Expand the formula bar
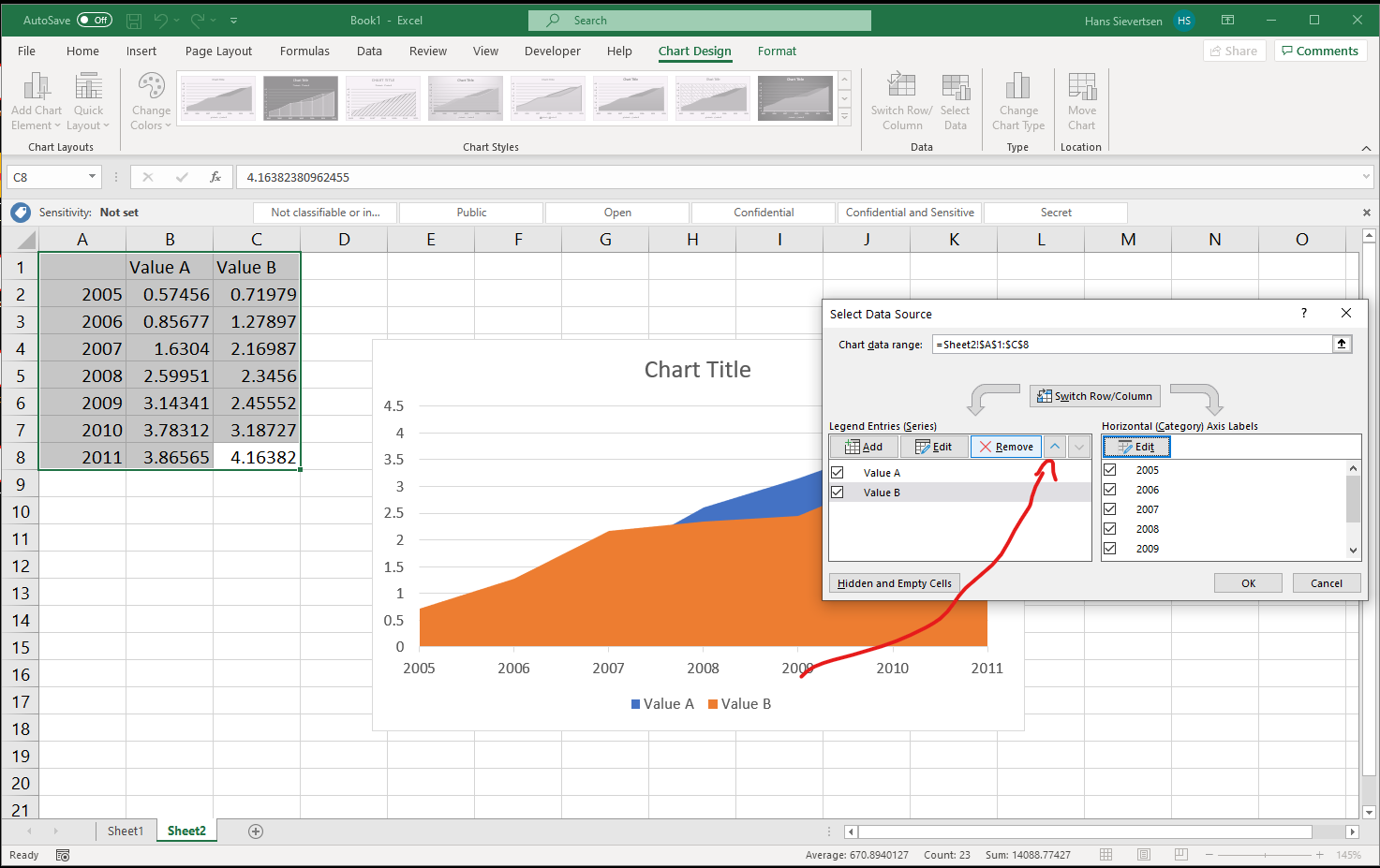 pos(1366,177)
